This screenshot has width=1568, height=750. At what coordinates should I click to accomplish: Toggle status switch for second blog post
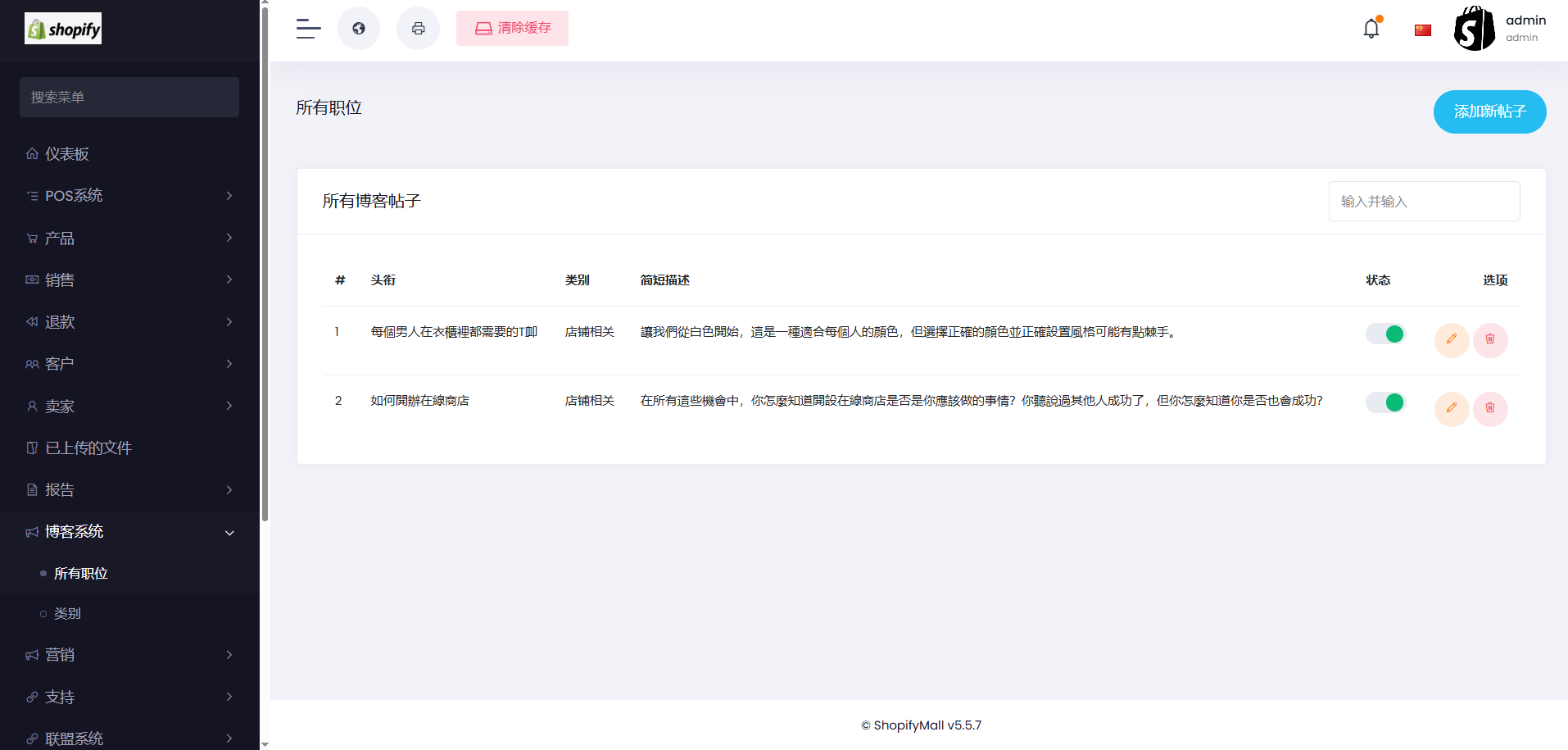tap(1384, 402)
